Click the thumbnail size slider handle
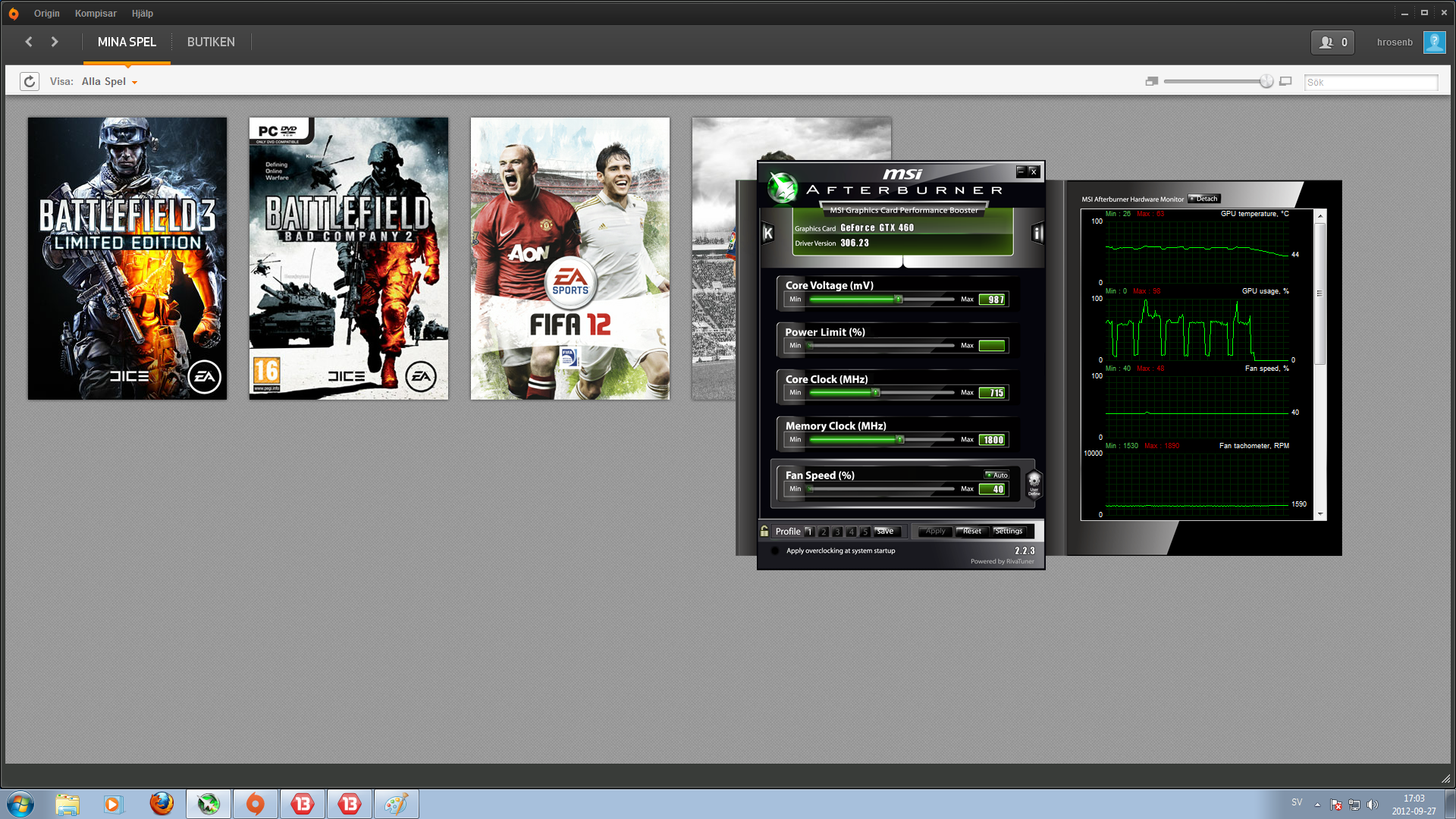Viewport: 1456px width, 819px height. (1266, 81)
